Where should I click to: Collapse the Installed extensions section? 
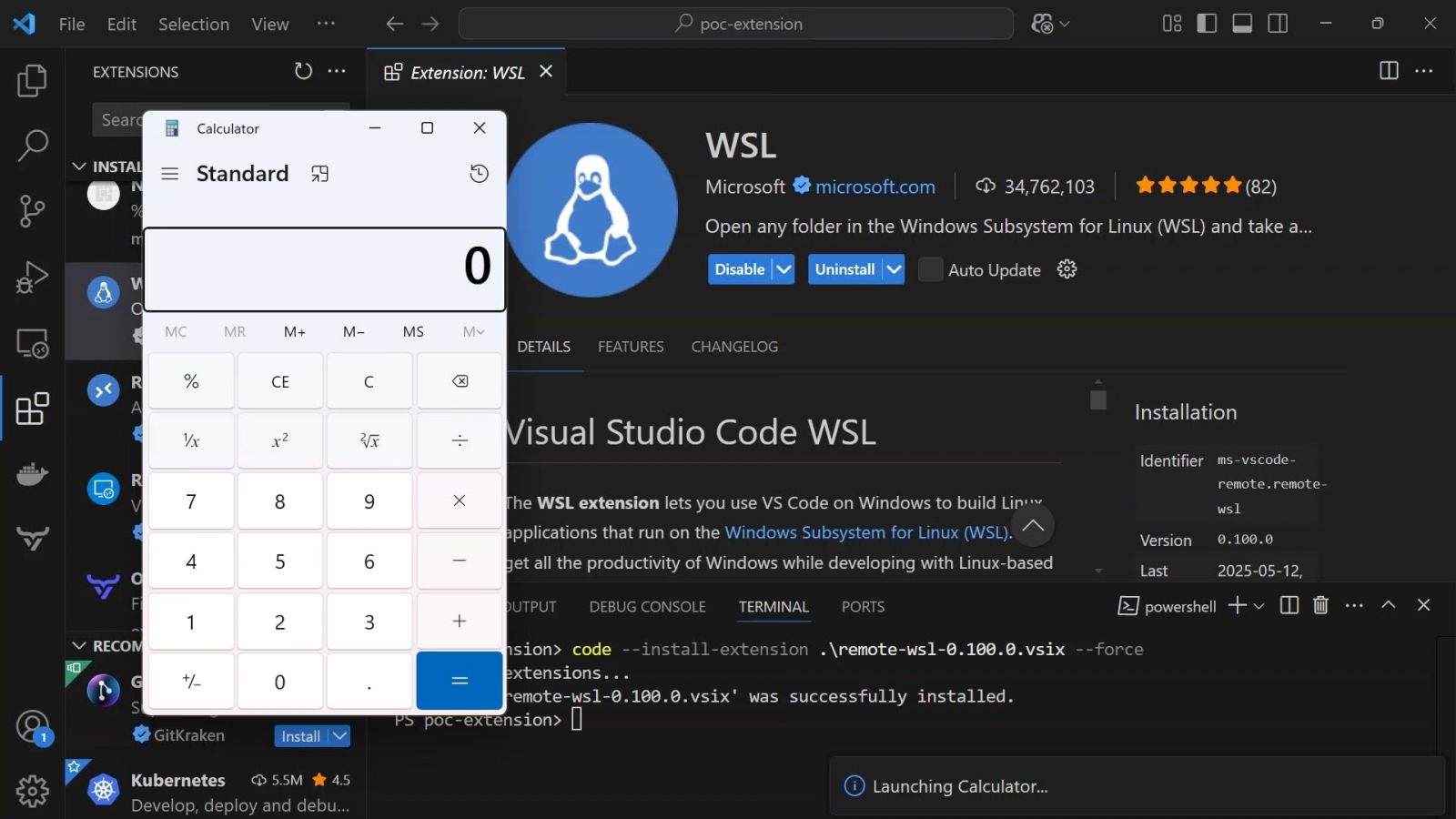tap(79, 167)
